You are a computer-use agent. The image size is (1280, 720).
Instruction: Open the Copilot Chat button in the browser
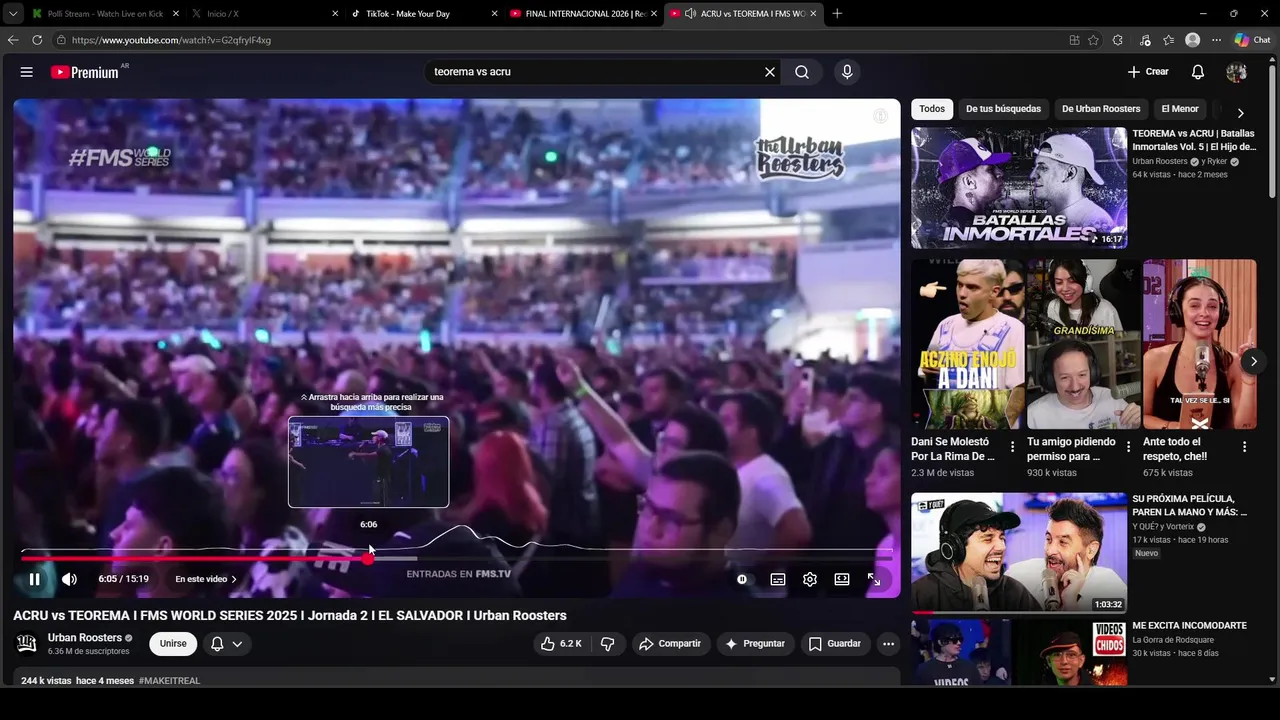(1253, 40)
